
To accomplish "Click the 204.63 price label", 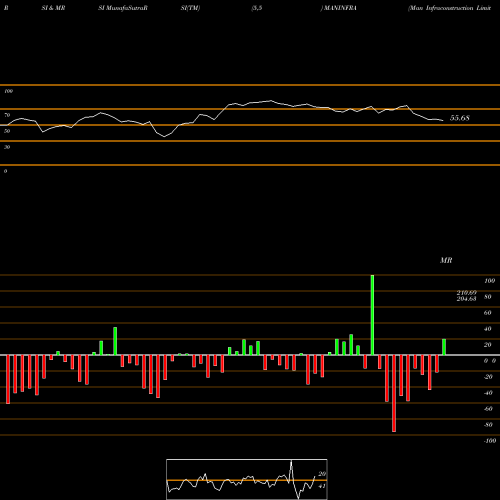I will pyautogui.click(x=466, y=299).
